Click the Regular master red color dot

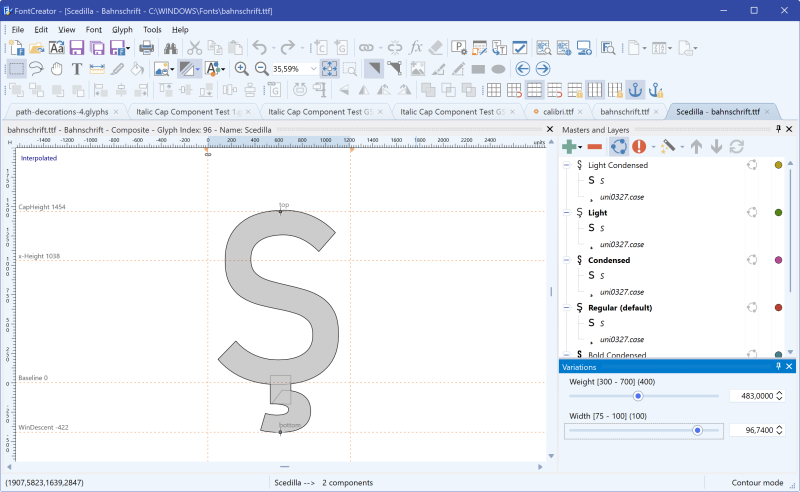pos(778,307)
